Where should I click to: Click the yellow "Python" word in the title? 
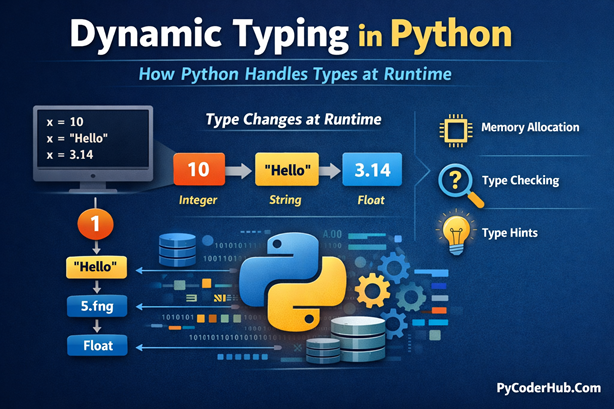tap(451, 36)
